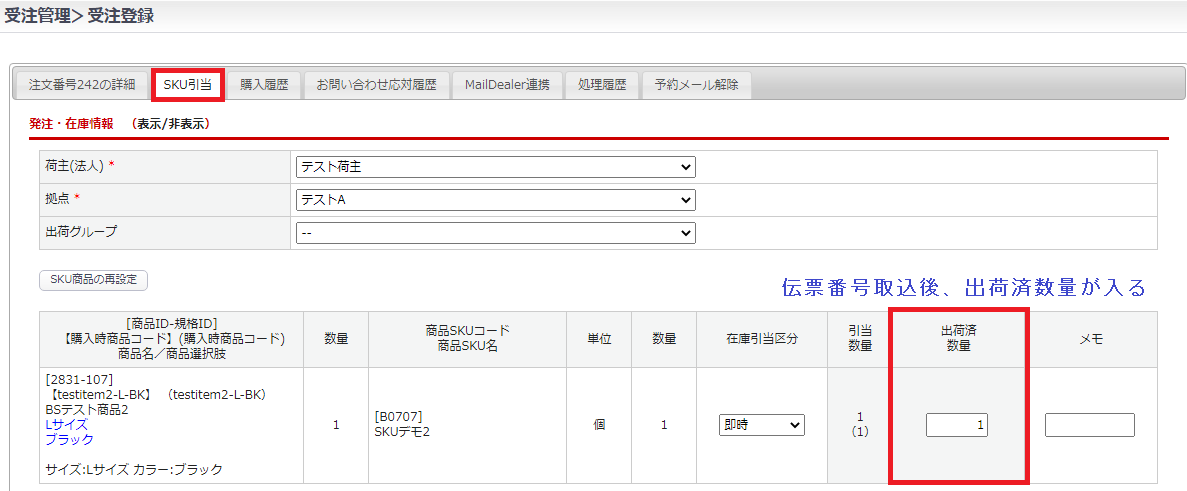
Task: Go to the お問い合わせ応対履歴 tab
Action: (376, 85)
